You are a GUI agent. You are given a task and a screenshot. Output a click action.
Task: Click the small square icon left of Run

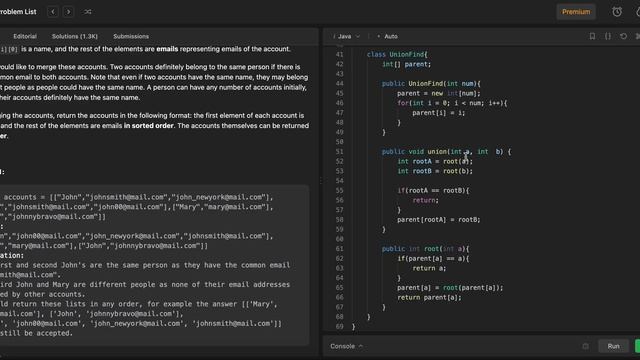point(586,346)
